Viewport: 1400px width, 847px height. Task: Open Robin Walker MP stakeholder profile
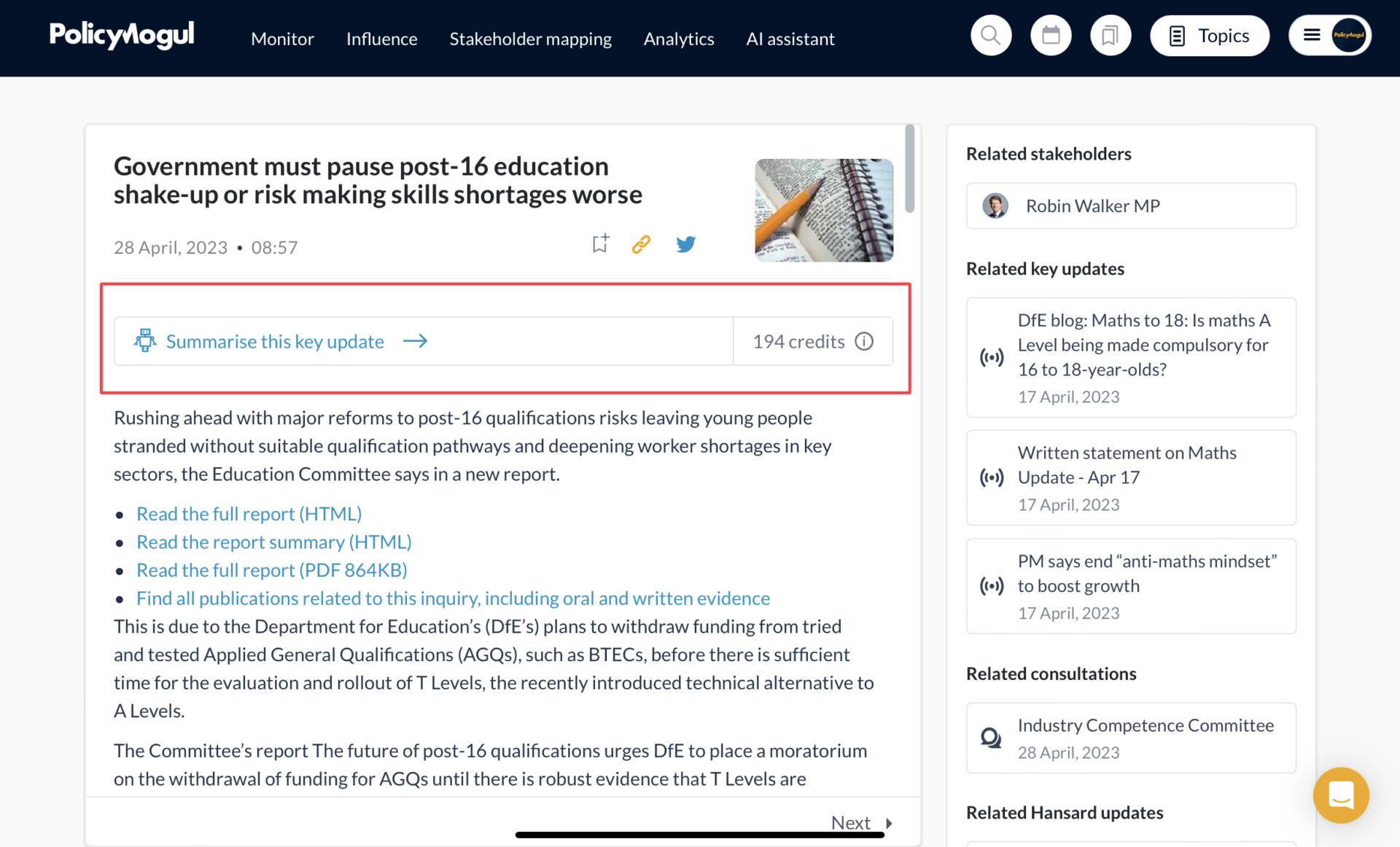tap(1092, 206)
